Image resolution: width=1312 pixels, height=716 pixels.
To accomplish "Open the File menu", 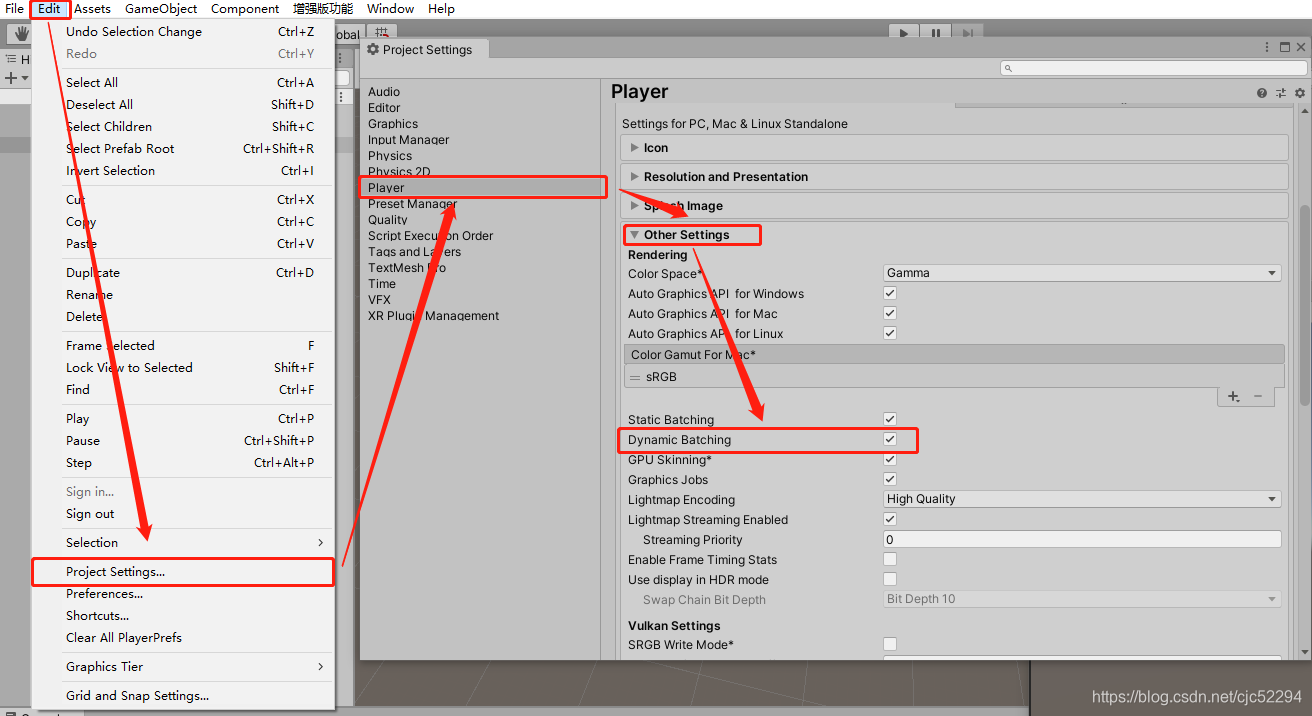I will [x=14, y=9].
